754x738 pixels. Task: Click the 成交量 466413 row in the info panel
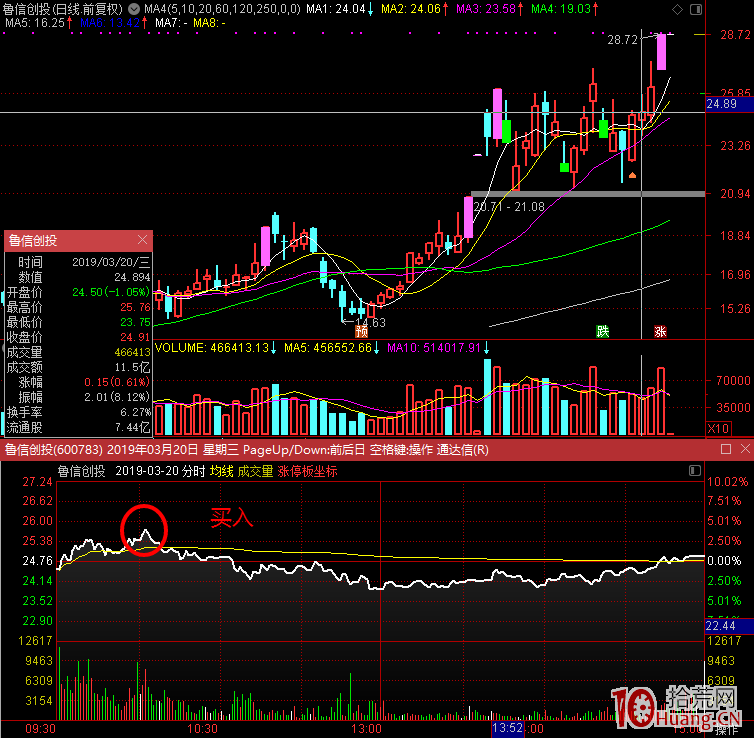point(78,352)
